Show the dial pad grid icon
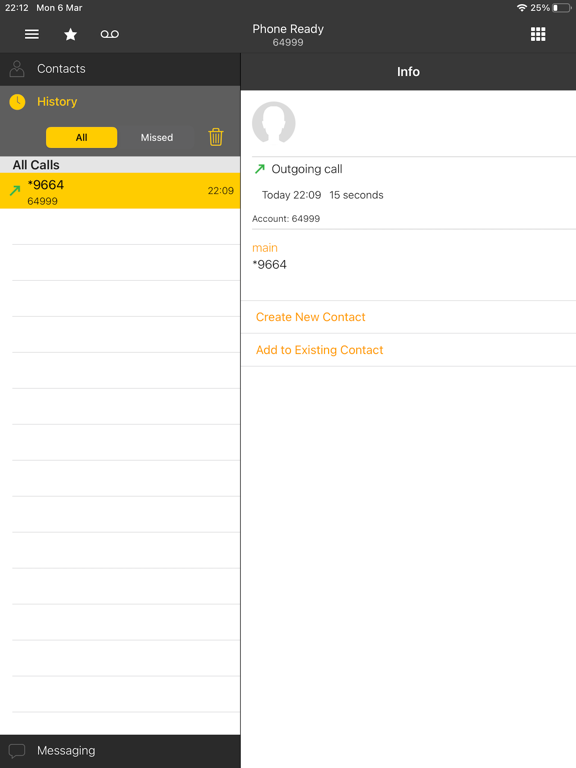The width and height of the screenshot is (576, 768). point(538,34)
